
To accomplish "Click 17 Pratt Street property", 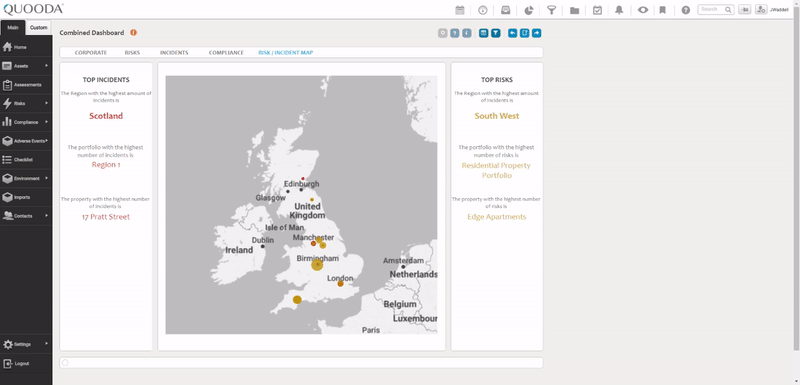I will [106, 217].
